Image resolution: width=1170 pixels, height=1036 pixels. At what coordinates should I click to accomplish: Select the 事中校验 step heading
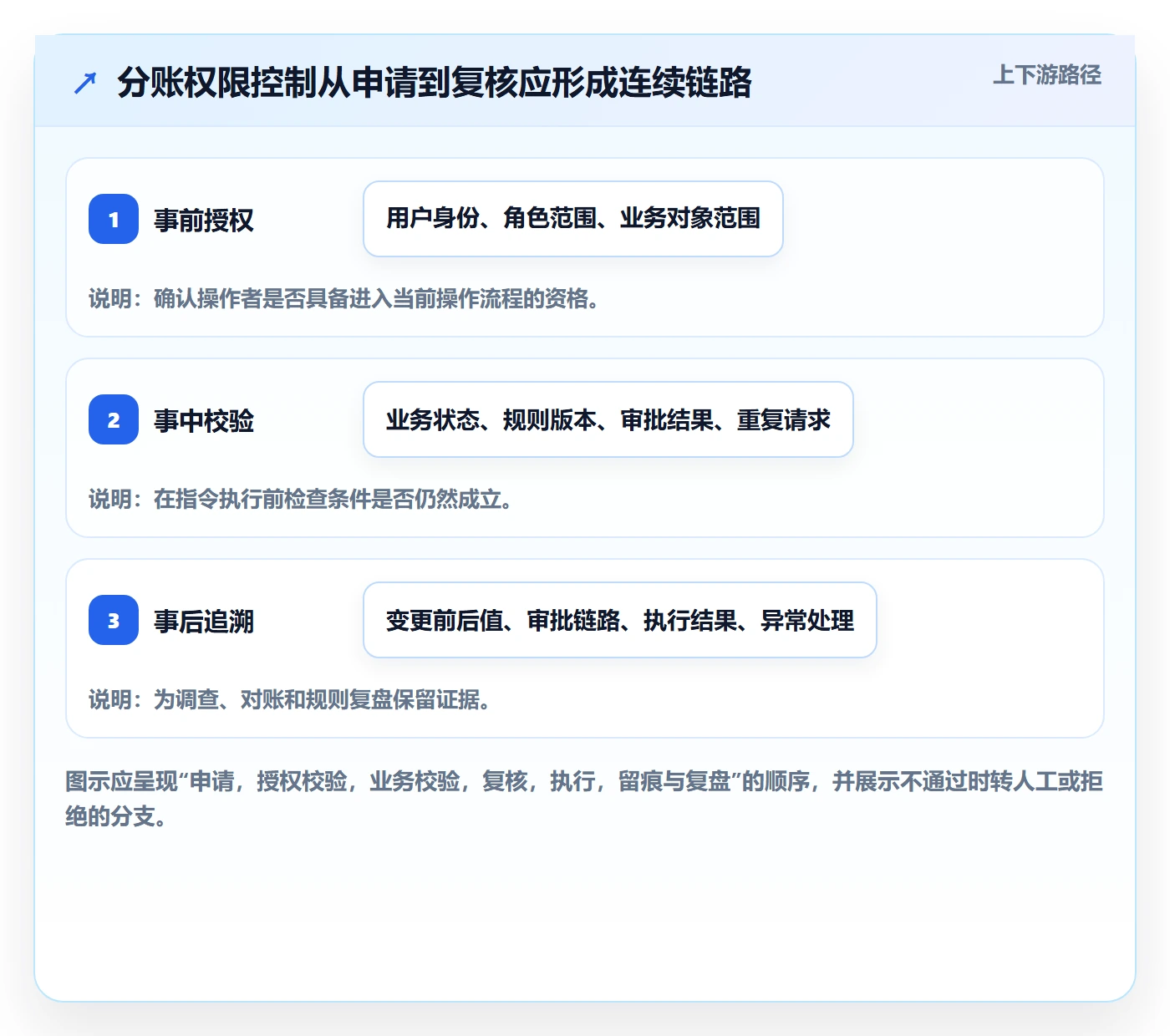204,420
